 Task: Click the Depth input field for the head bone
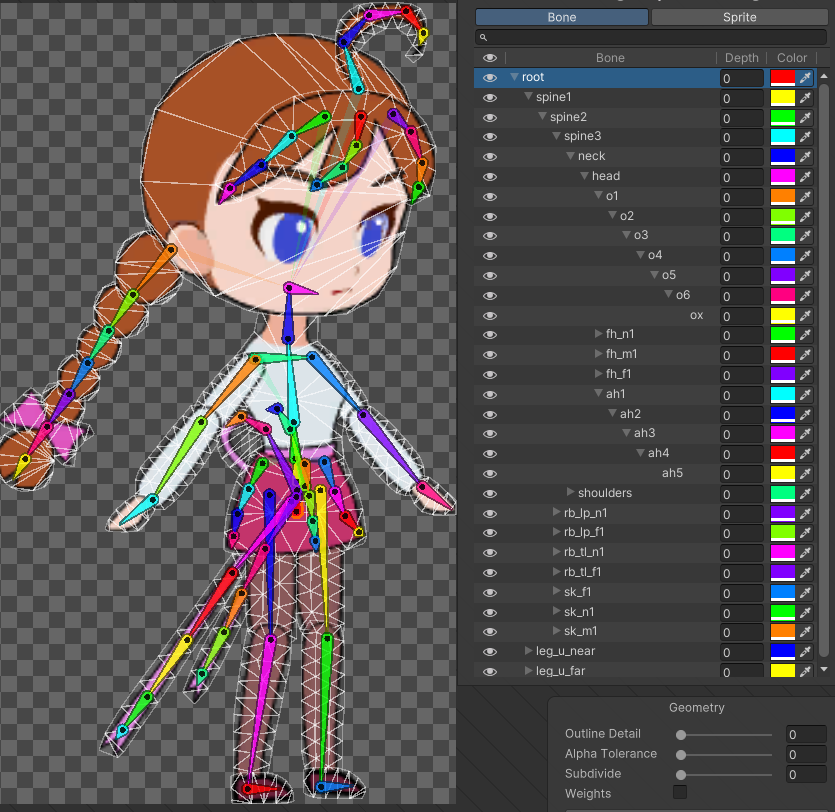(x=741, y=176)
